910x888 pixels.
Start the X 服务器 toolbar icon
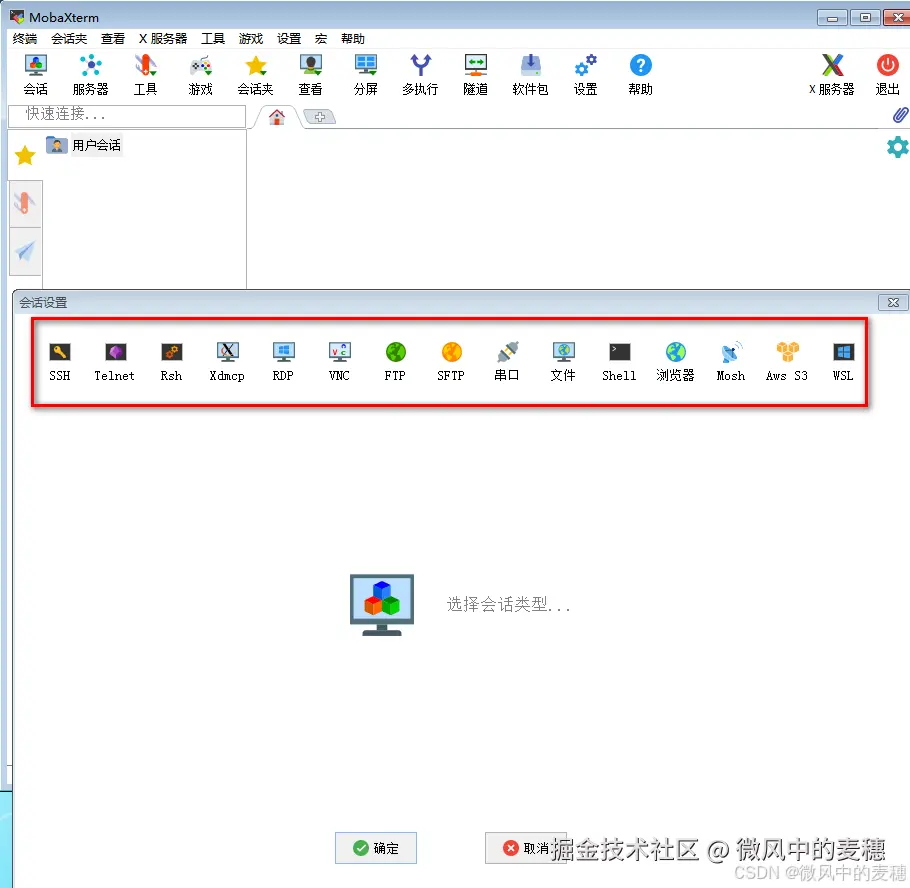832,75
